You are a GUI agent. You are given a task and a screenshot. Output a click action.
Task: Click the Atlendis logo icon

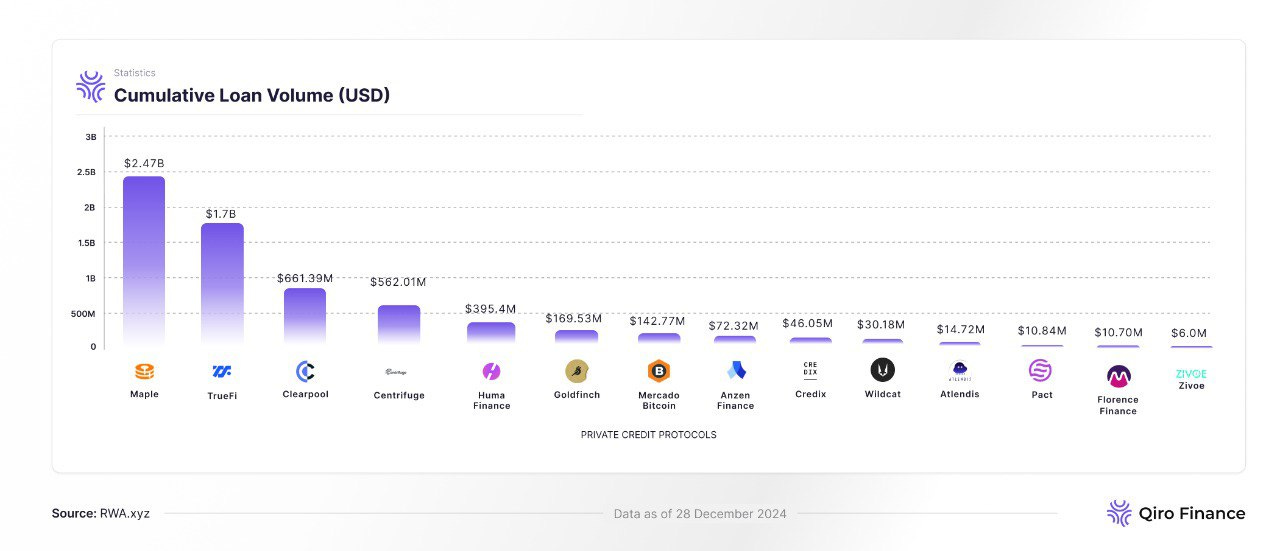(x=960, y=371)
